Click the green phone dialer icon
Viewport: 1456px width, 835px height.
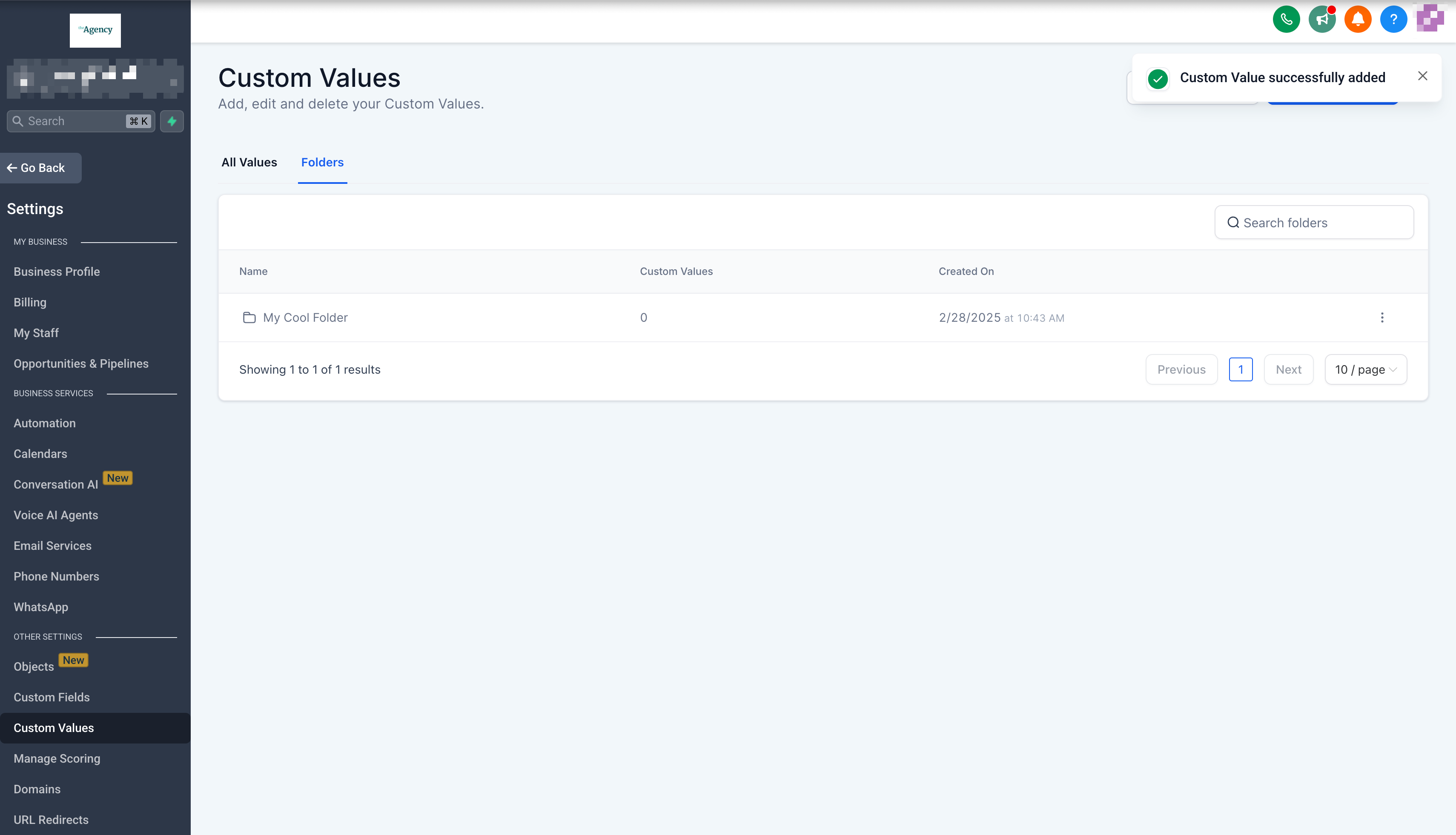(x=1286, y=20)
